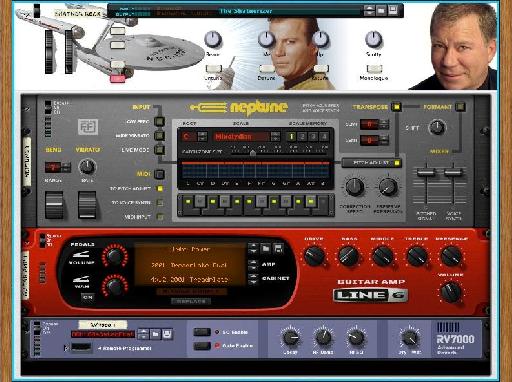Browse Line 6 amp patches folder icon

pos(266,248)
